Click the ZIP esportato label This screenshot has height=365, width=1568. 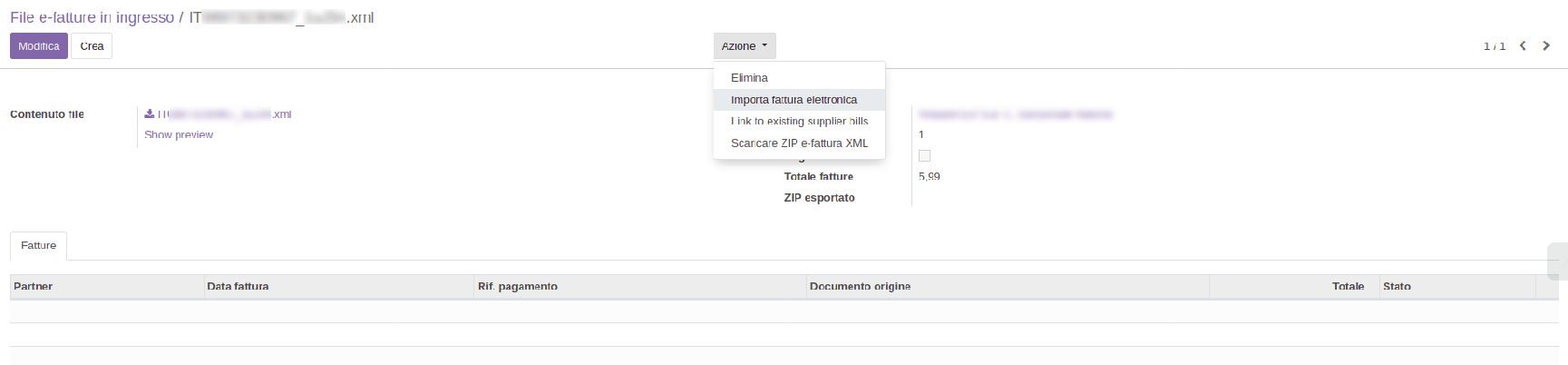coord(820,198)
